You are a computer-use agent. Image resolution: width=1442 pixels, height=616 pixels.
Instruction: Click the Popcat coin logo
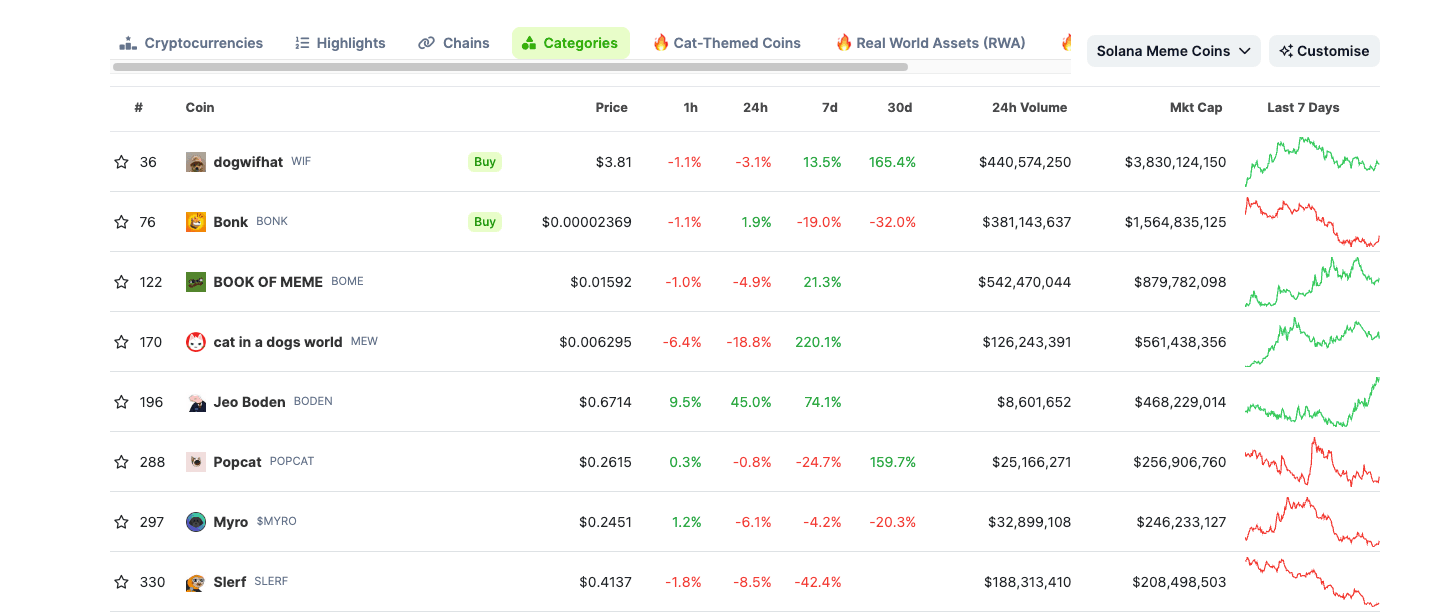[x=196, y=462]
